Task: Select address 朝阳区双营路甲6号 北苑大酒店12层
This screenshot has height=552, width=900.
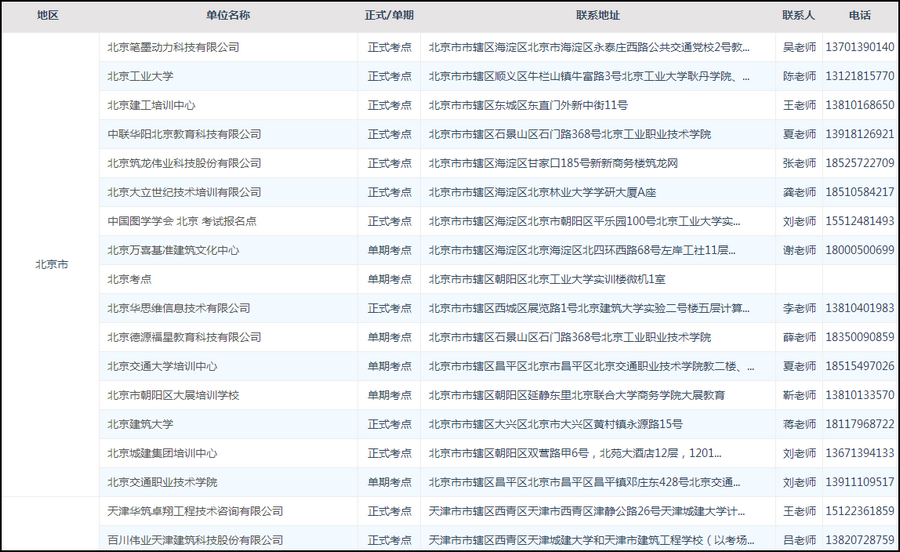Action: 575,453
